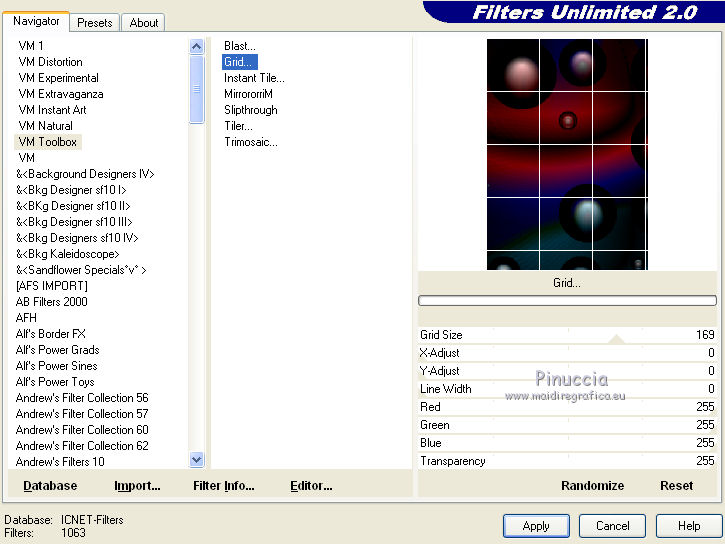Click the grid filter preview image
The image size is (725, 544).
pyautogui.click(x=566, y=154)
